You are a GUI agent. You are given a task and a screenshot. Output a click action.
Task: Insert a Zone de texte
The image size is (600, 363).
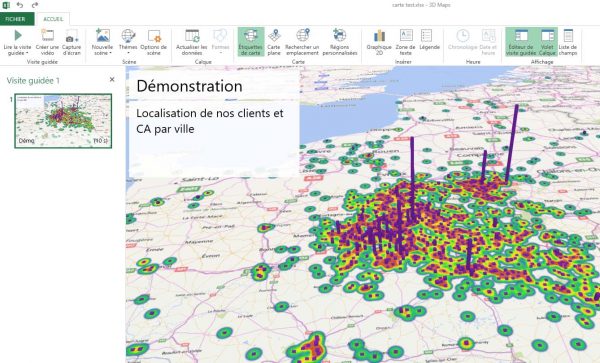tap(405, 42)
